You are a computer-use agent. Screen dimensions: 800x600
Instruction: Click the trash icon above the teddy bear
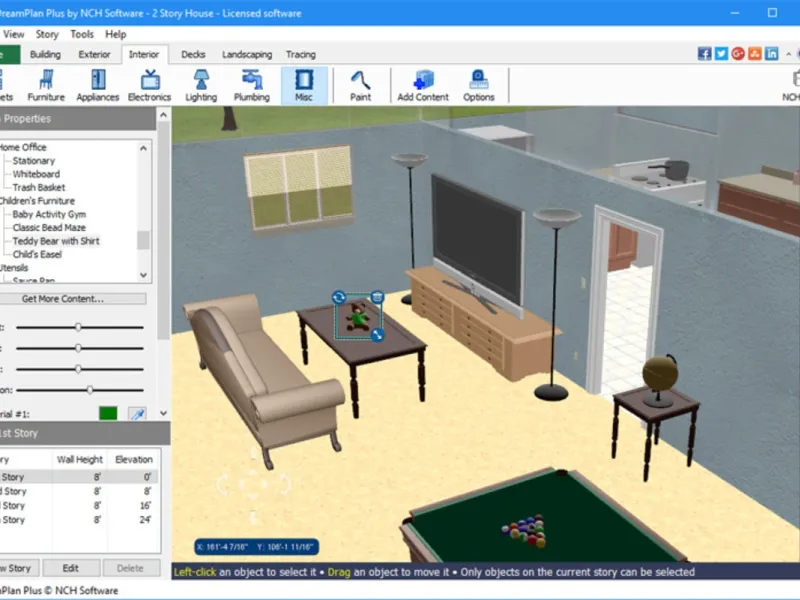click(x=377, y=297)
